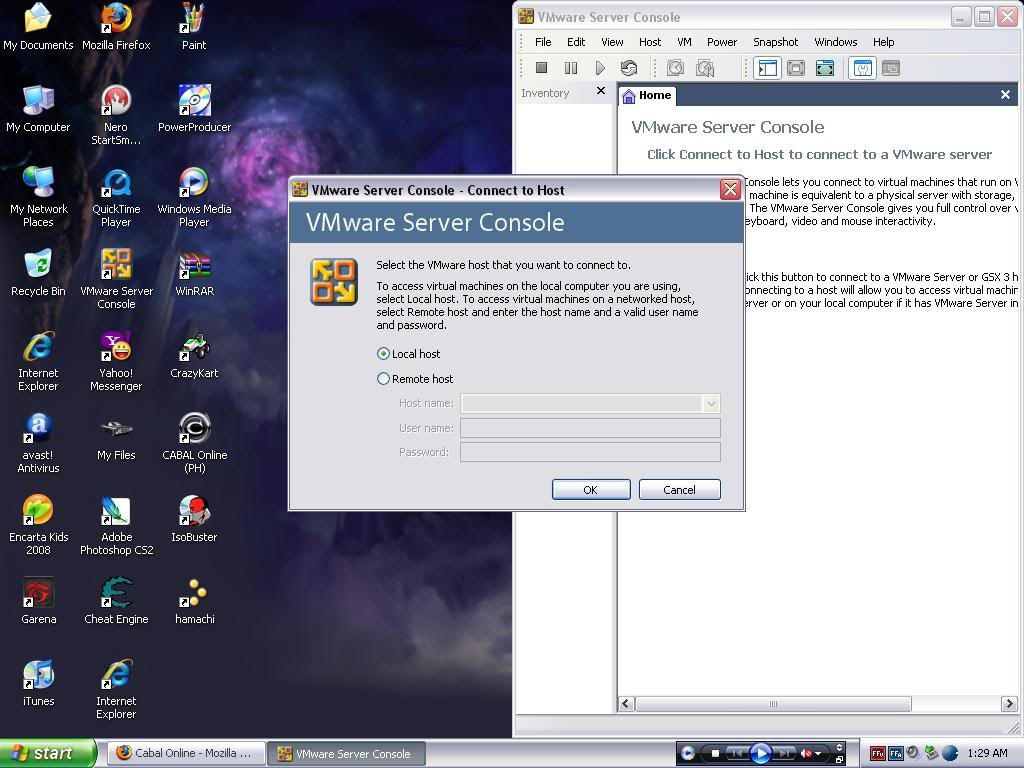Click the horizontal scrollbar thumb in Home pane
1024x768 pixels.
tap(773, 703)
